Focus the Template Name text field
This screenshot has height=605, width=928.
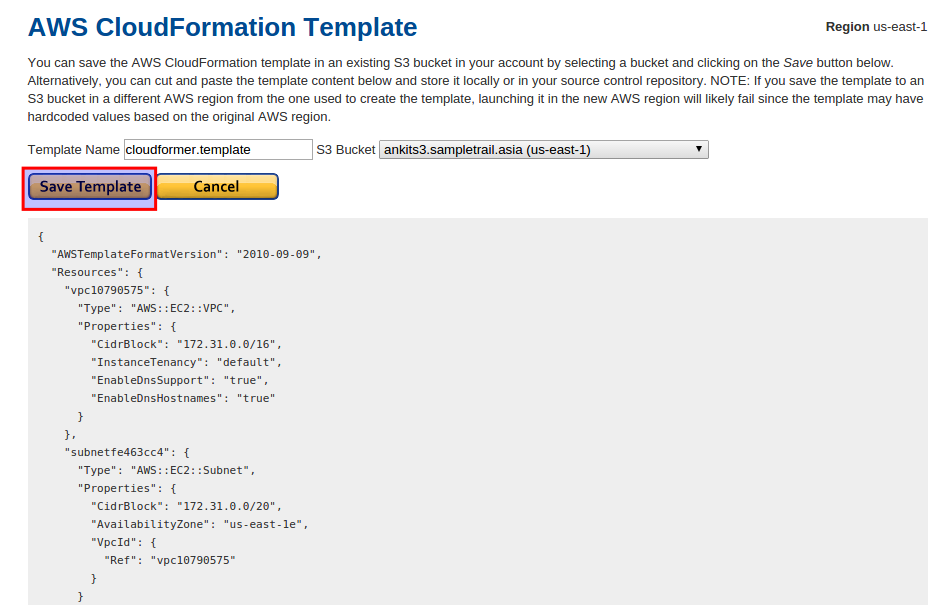point(218,150)
